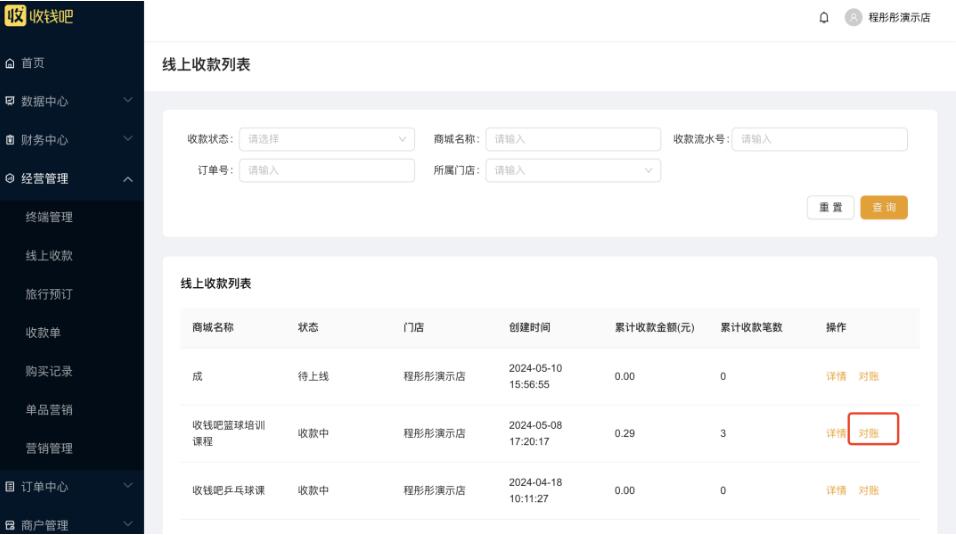Open 详情 for 收钱吧乒乓球课
This screenshot has width=956, height=535.
coord(836,490)
